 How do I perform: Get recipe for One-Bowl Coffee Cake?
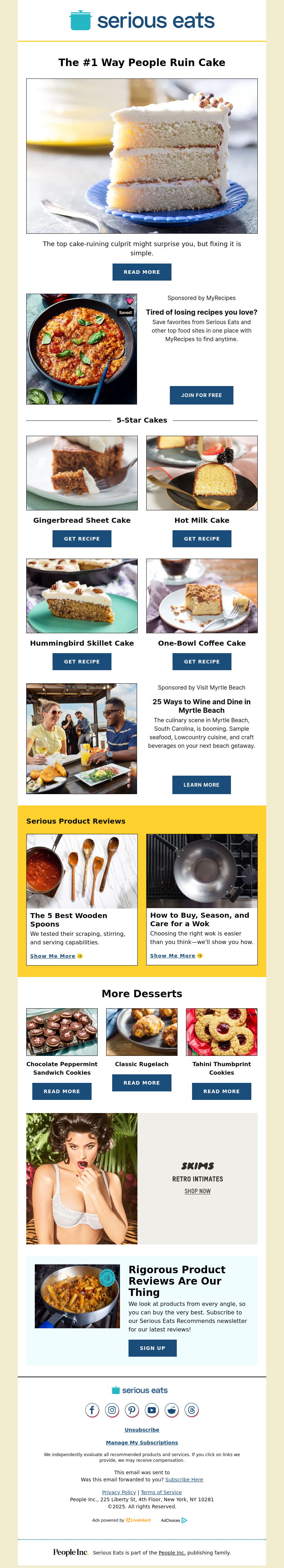(202, 662)
